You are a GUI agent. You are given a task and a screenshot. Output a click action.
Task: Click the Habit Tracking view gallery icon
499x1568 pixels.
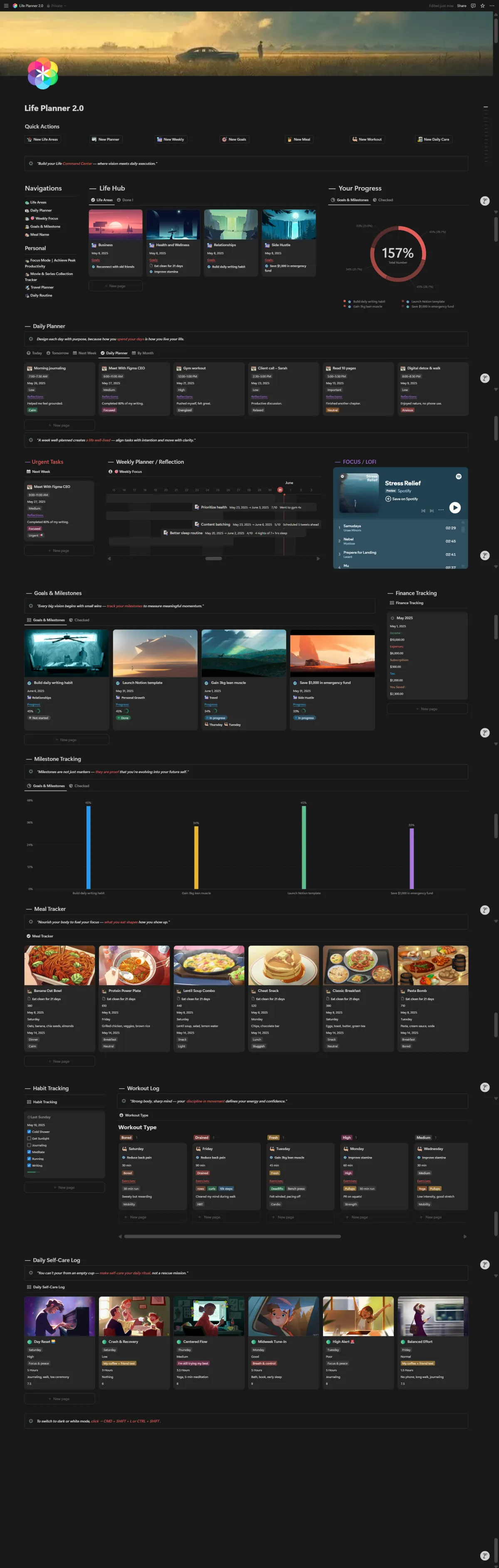coord(29,1102)
